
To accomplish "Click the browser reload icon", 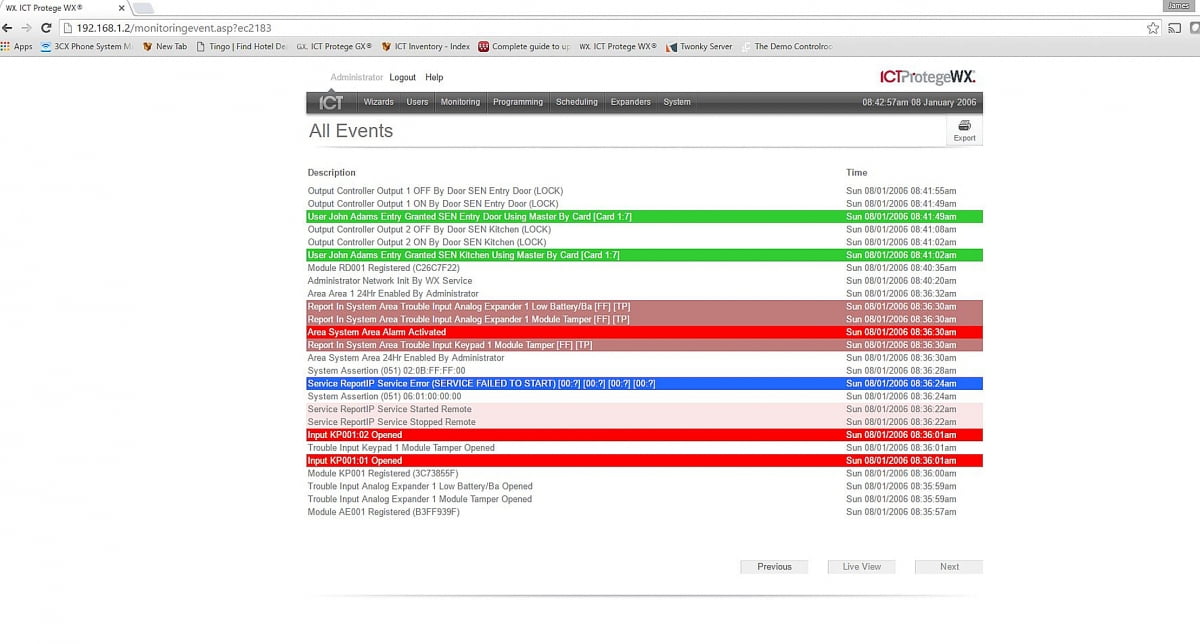I will coord(47,28).
